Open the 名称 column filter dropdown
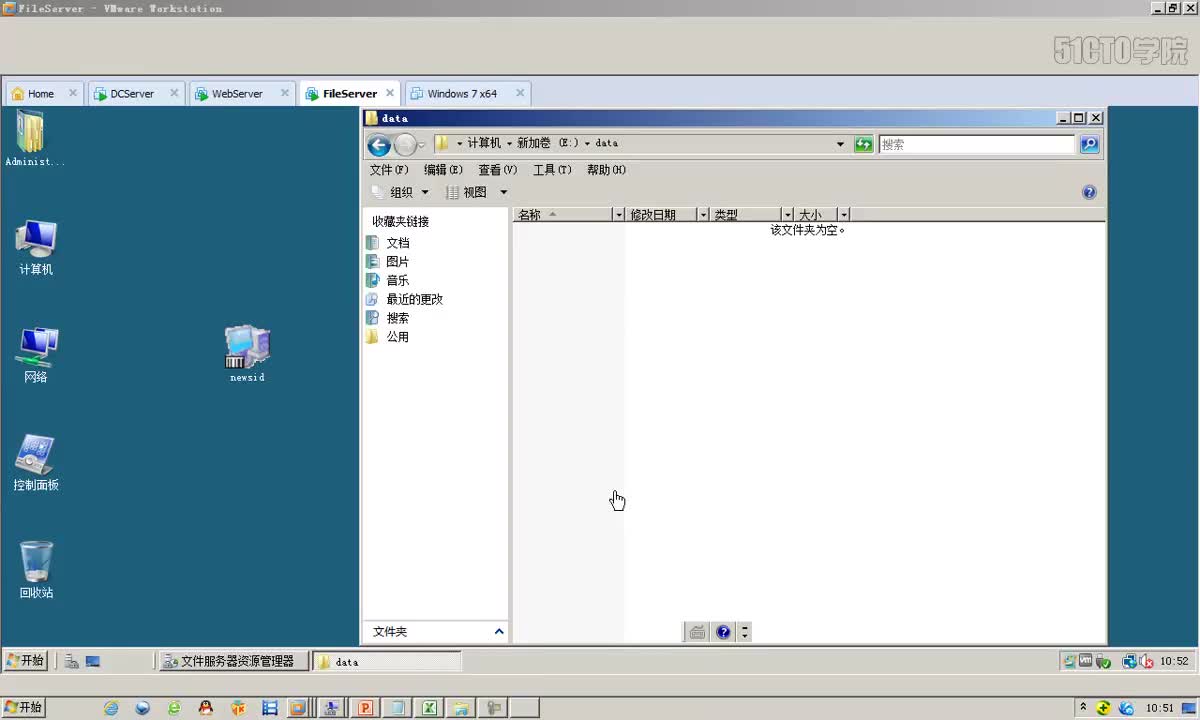Image resolution: width=1200 pixels, height=720 pixels. (x=619, y=215)
